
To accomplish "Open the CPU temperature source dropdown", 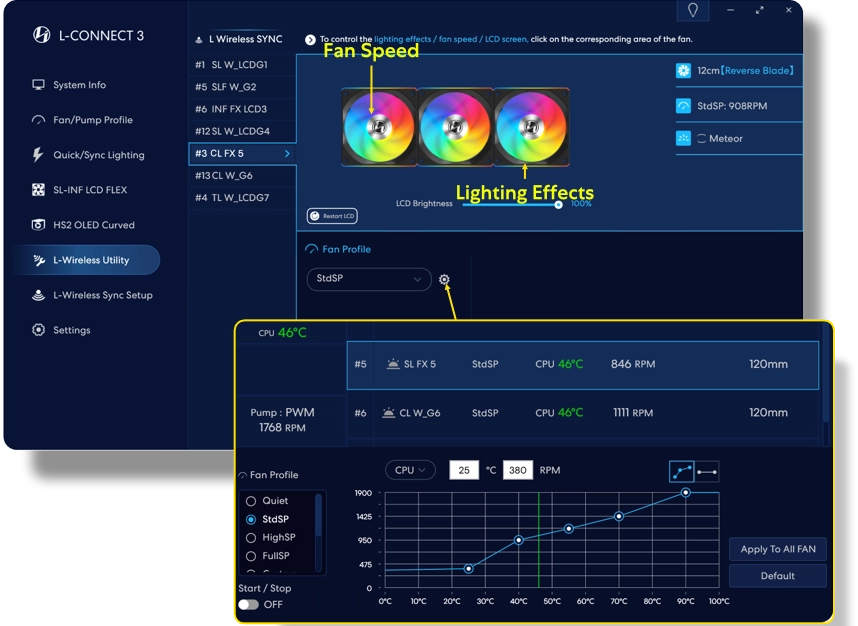I will (410, 470).
